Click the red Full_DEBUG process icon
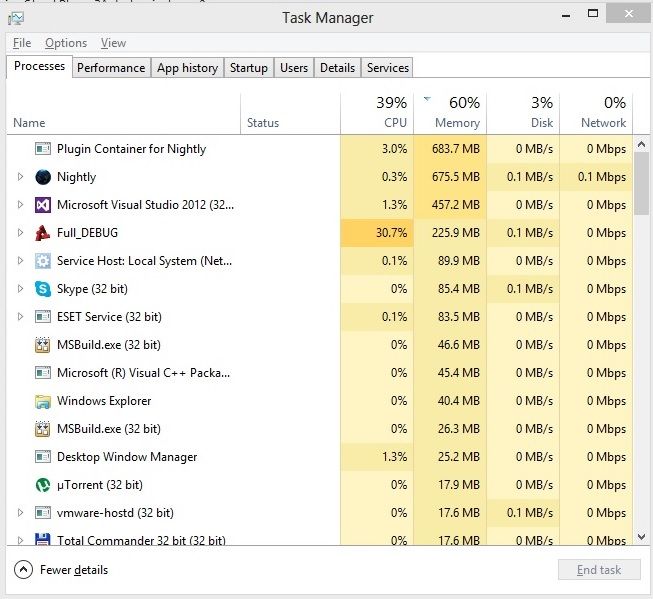The width and height of the screenshot is (653, 599). coord(43,233)
